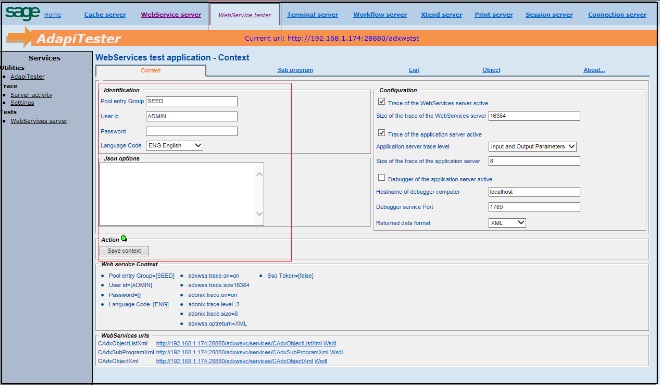Click the WebServices server trace size field
Image resolution: width=660 pixels, height=385 pixels.
(534, 116)
